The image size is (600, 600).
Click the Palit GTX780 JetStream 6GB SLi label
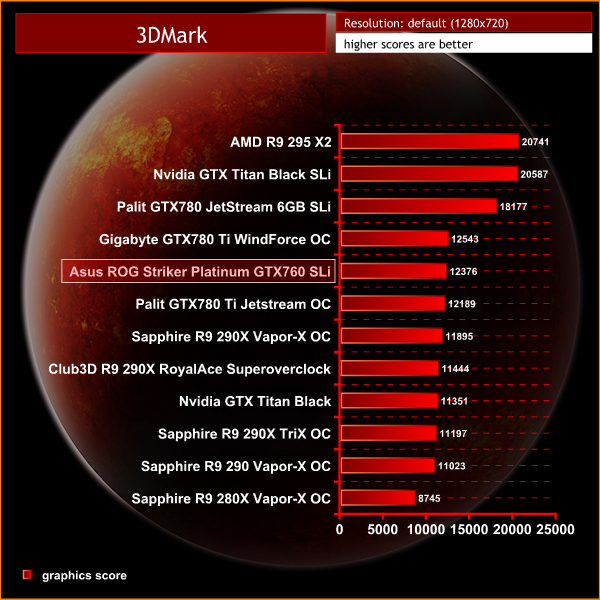pyautogui.click(x=223, y=207)
